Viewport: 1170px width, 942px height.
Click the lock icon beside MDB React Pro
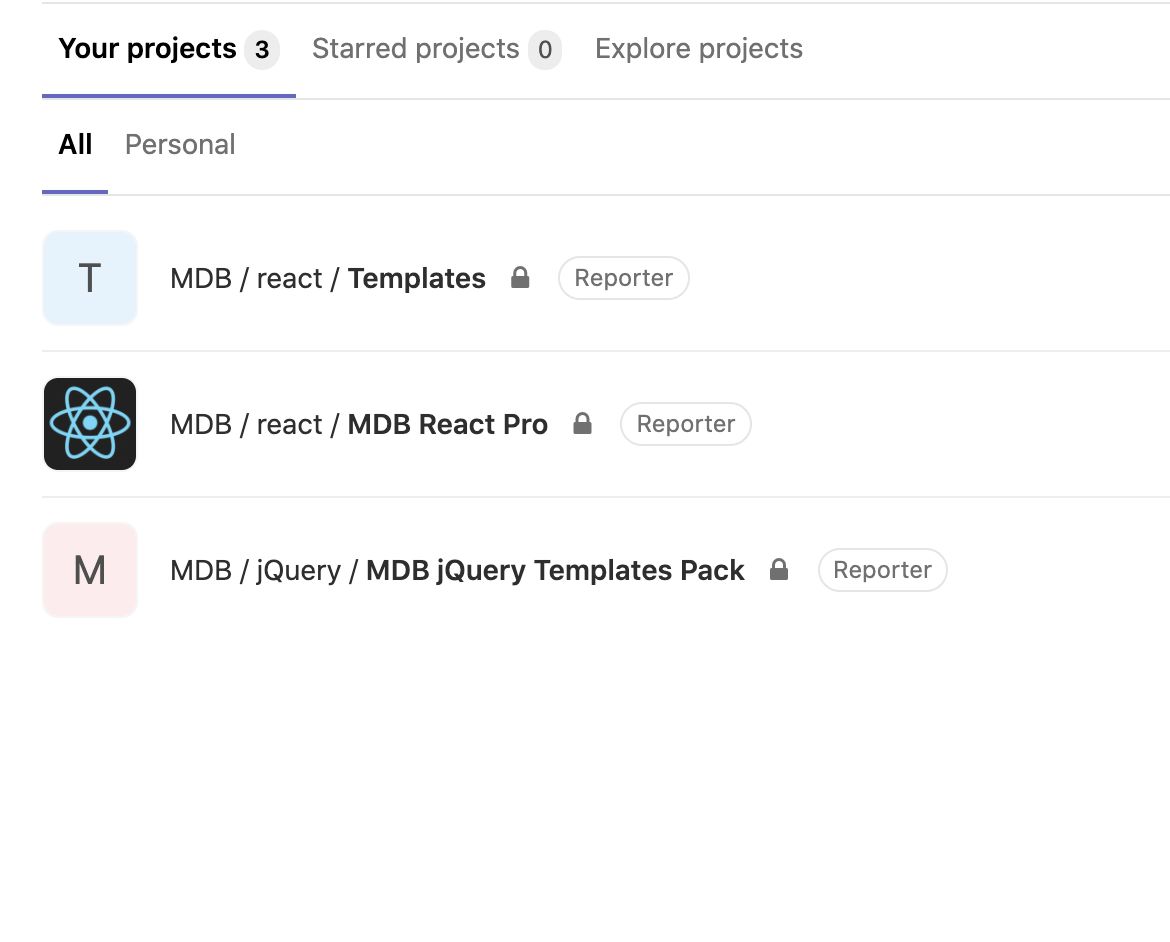tap(582, 424)
